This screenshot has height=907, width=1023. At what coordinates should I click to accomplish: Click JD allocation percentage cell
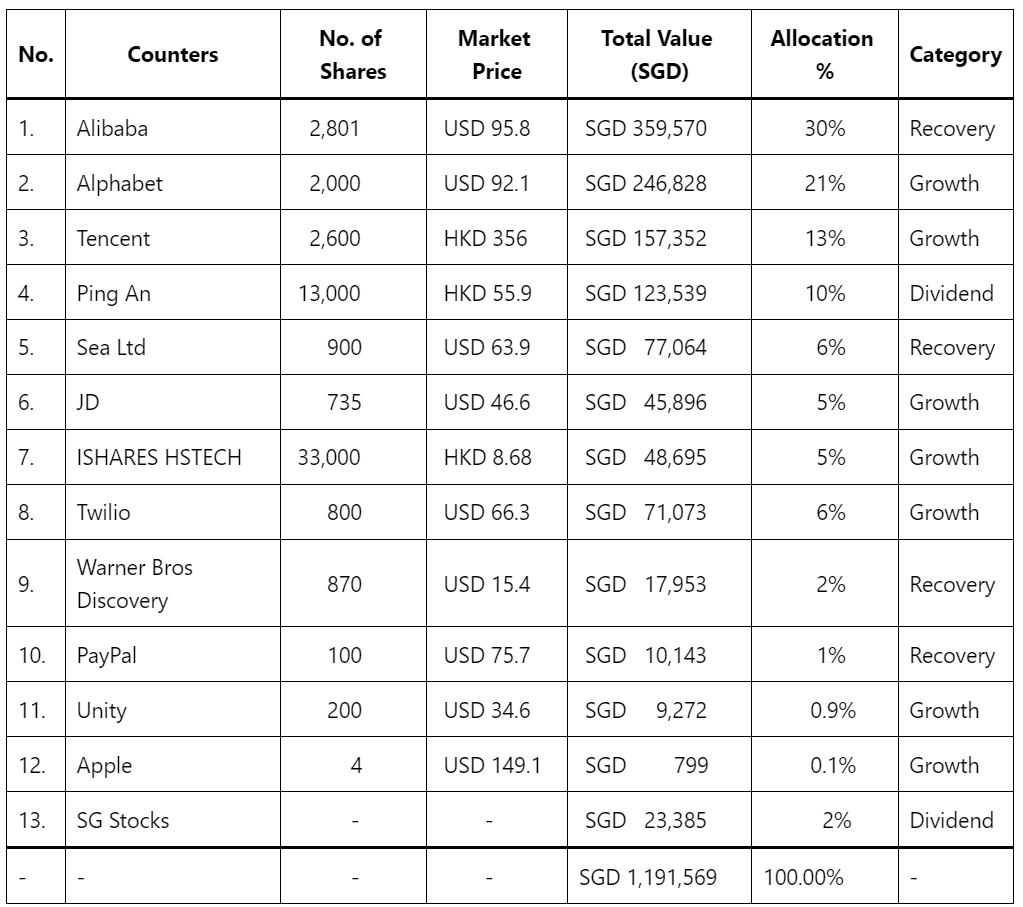click(x=825, y=402)
